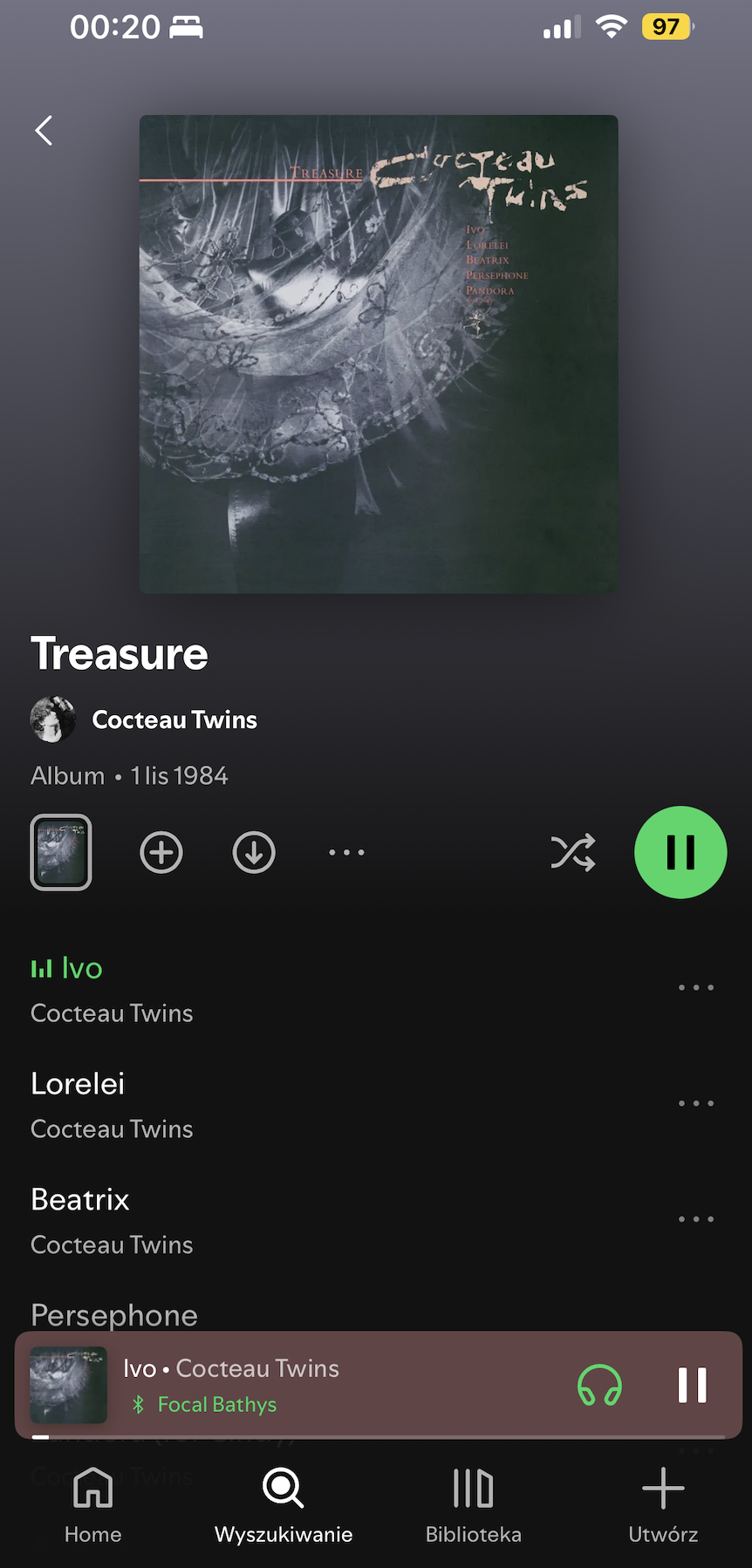Open more options for Lorelei track
The width and height of the screenshot is (752, 1568).
click(x=696, y=1103)
